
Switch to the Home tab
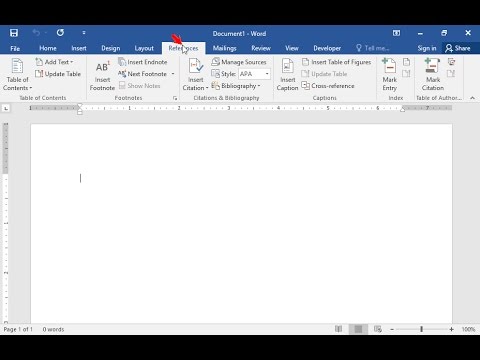coord(48,48)
